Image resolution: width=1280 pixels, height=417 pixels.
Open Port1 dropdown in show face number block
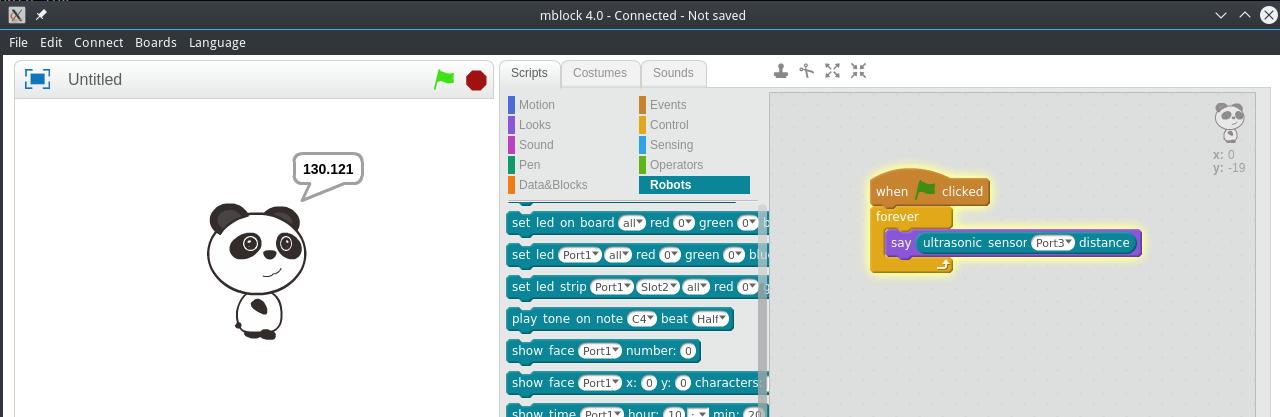pyautogui.click(x=601, y=351)
